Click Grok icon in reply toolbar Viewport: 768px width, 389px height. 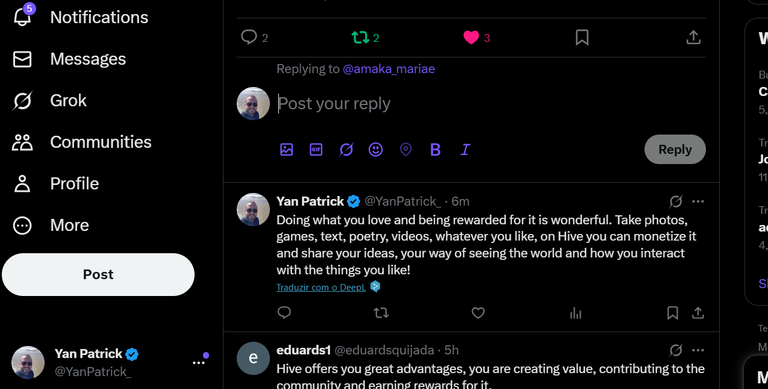[x=346, y=149]
